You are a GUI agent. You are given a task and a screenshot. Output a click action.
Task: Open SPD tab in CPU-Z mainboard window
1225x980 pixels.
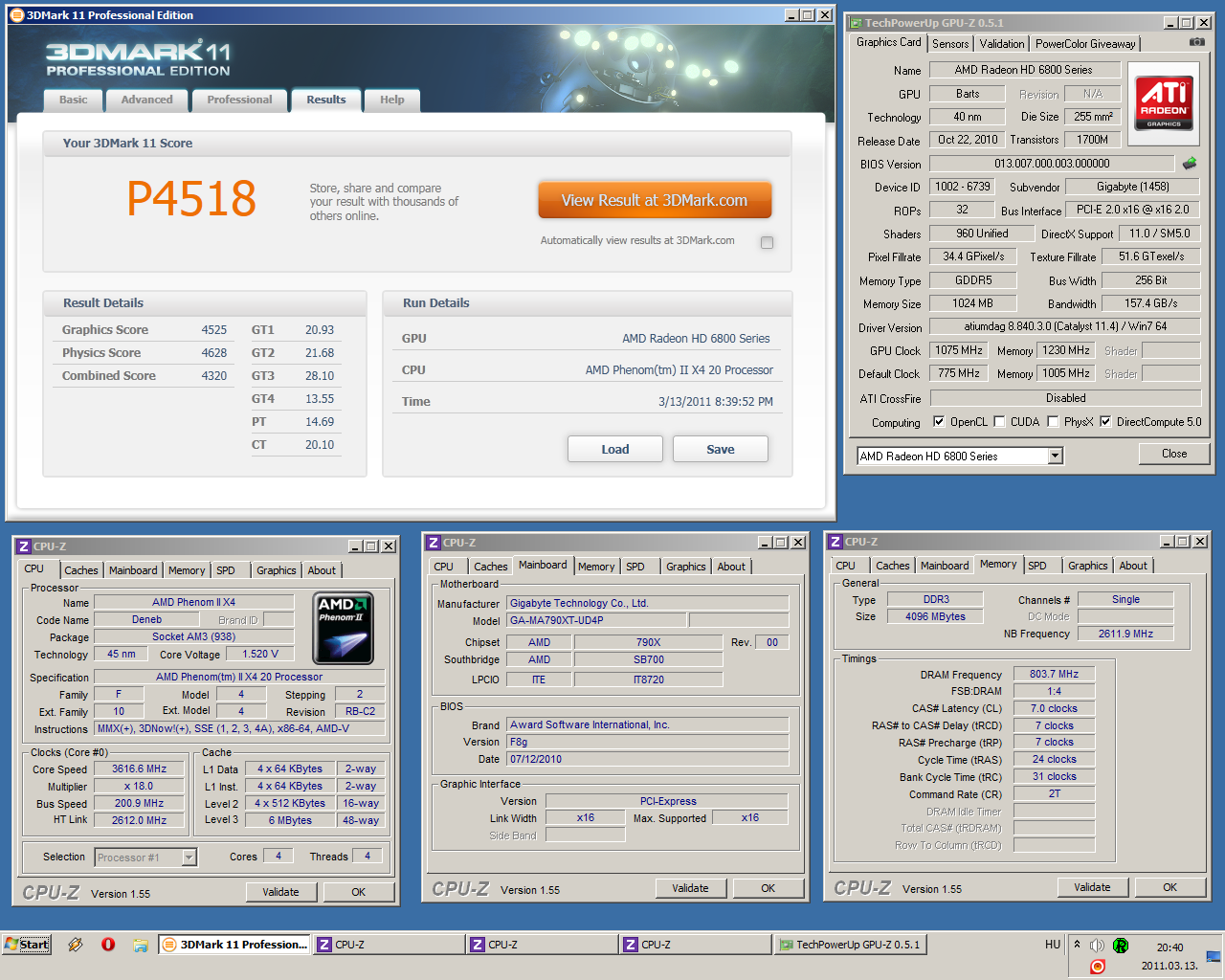[635, 567]
